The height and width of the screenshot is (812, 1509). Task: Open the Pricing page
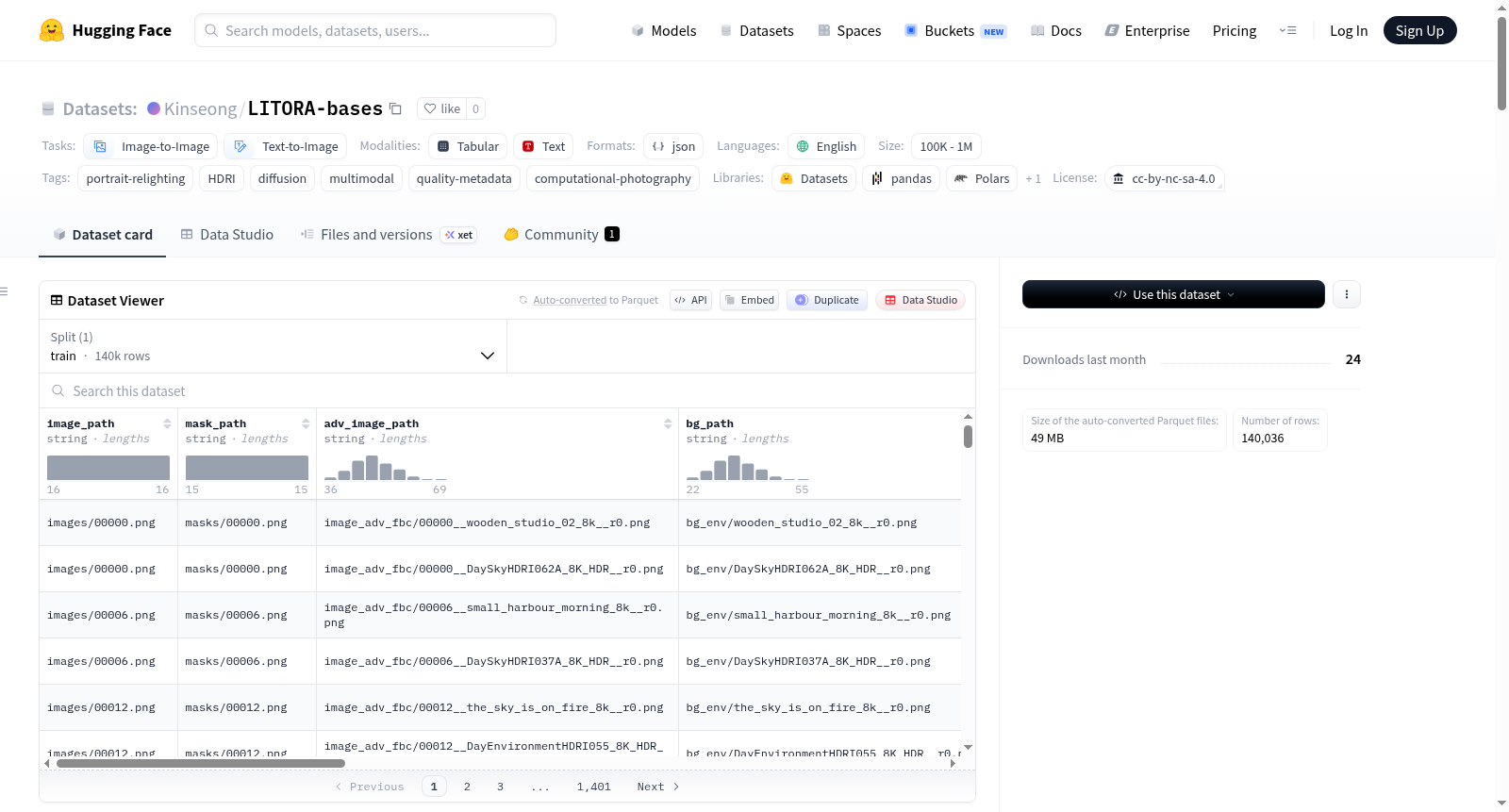pyautogui.click(x=1235, y=30)
